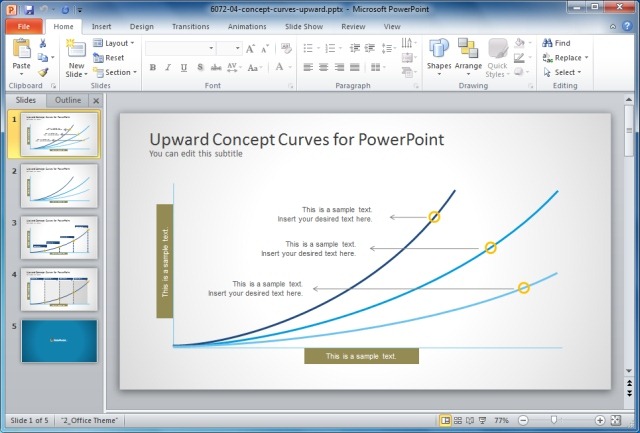Viewport: 640px width, 433px height.
Task: Select slide 3 thumbnail
Action: [x=59, y=238]
